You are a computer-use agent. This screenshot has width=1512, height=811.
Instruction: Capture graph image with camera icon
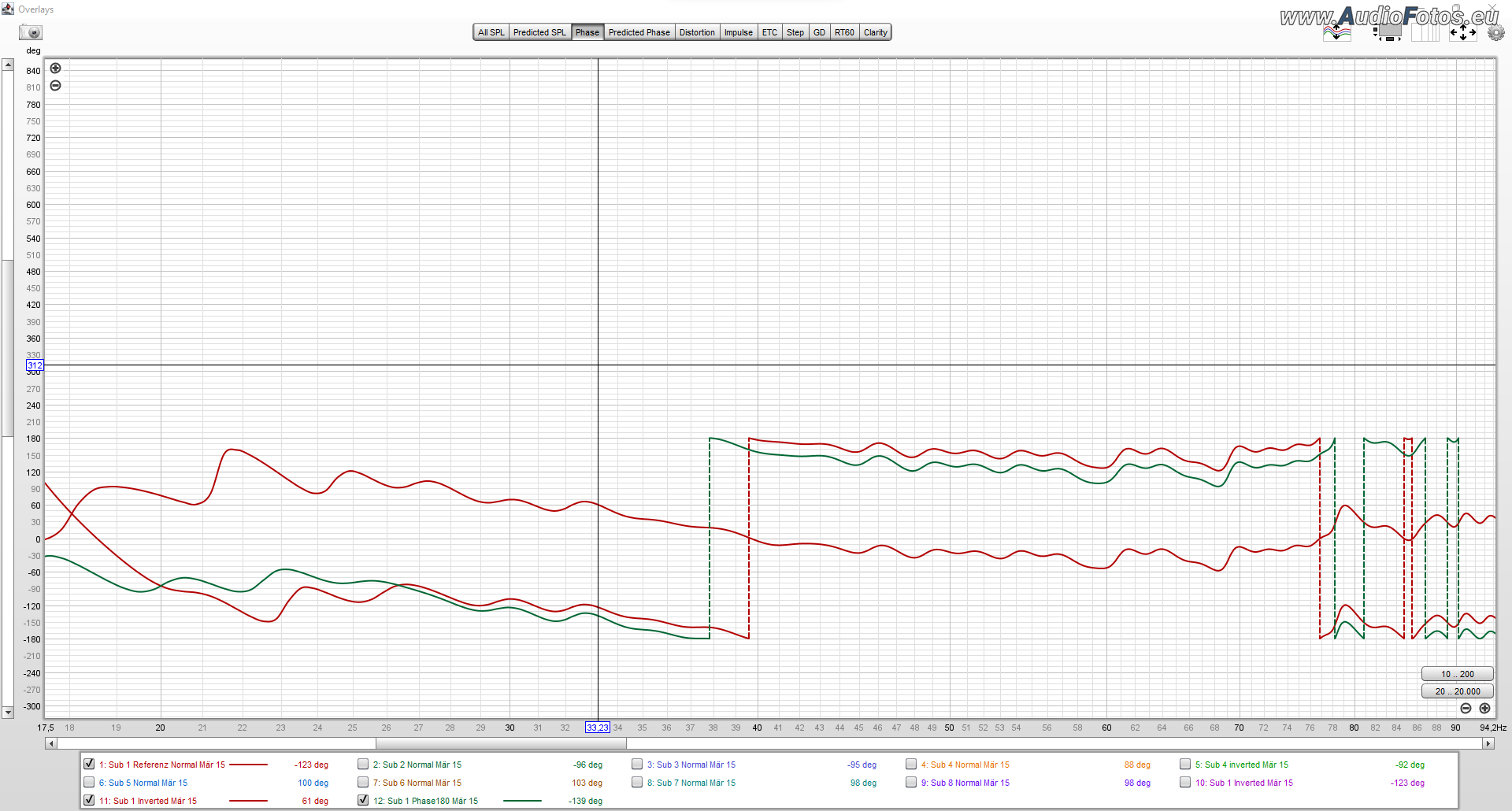[x=31, y=32]
